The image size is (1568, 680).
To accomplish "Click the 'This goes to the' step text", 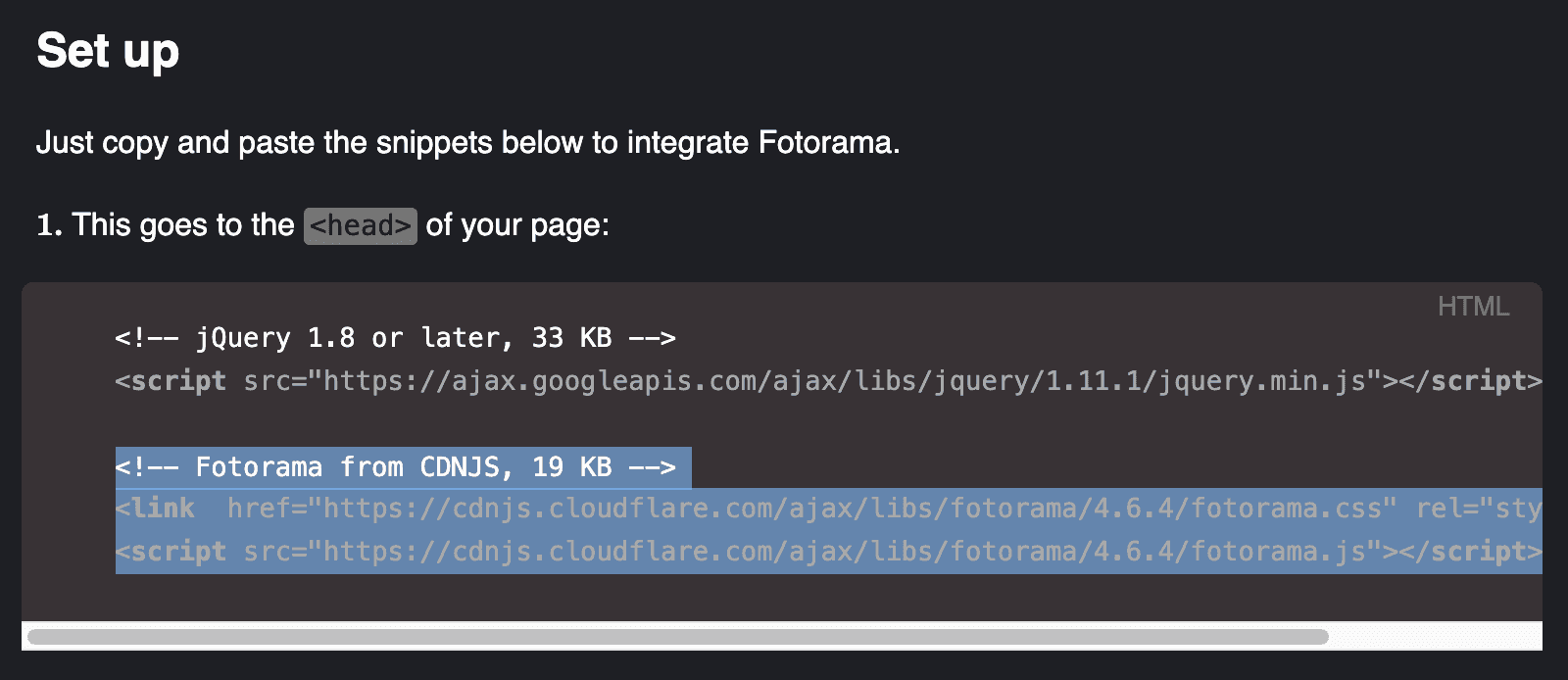I will tap(166, 225).
